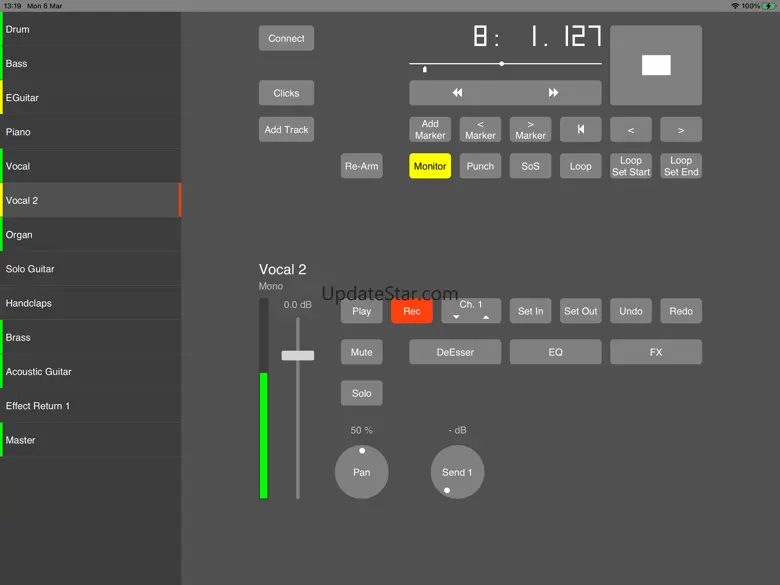Select the Handclaps track
780x585 pixels.
91,303
